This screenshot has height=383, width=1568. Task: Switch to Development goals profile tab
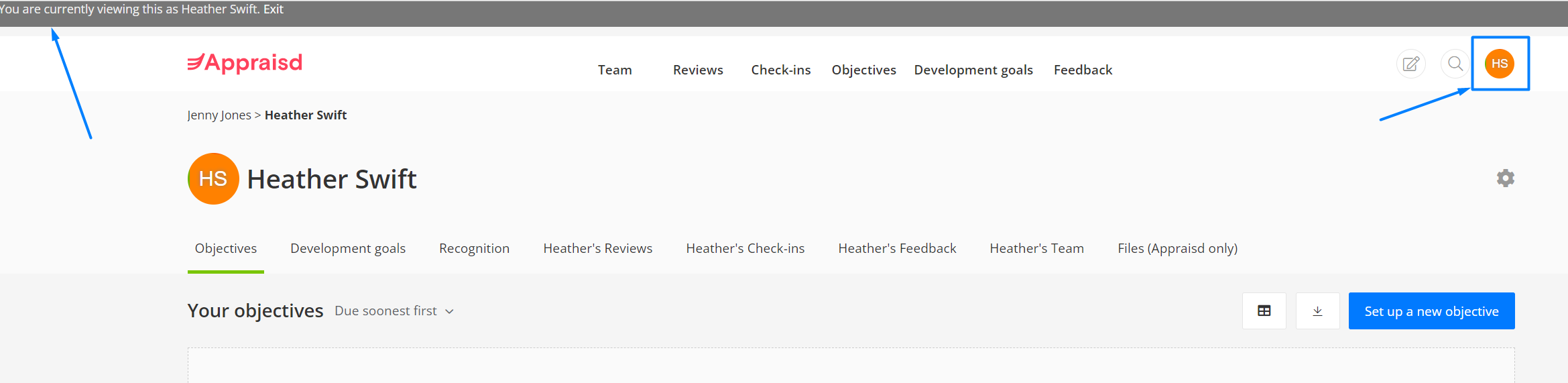click(x=348, y=248)
